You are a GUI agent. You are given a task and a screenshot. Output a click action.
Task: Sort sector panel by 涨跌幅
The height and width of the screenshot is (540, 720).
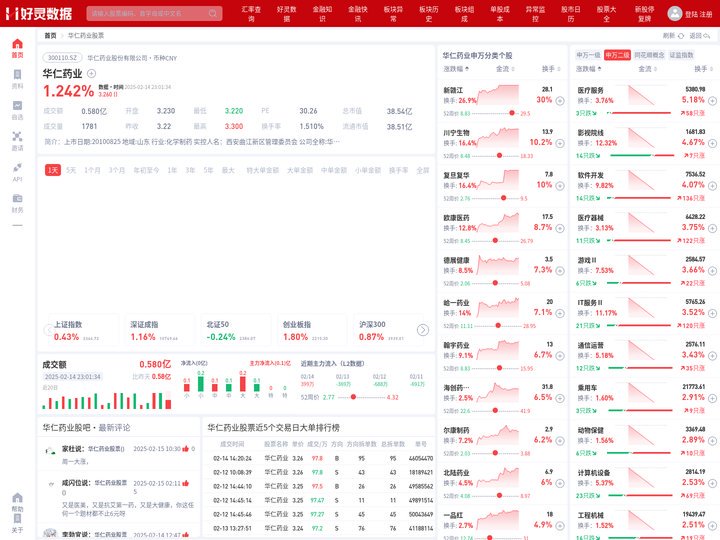[589, 69]
